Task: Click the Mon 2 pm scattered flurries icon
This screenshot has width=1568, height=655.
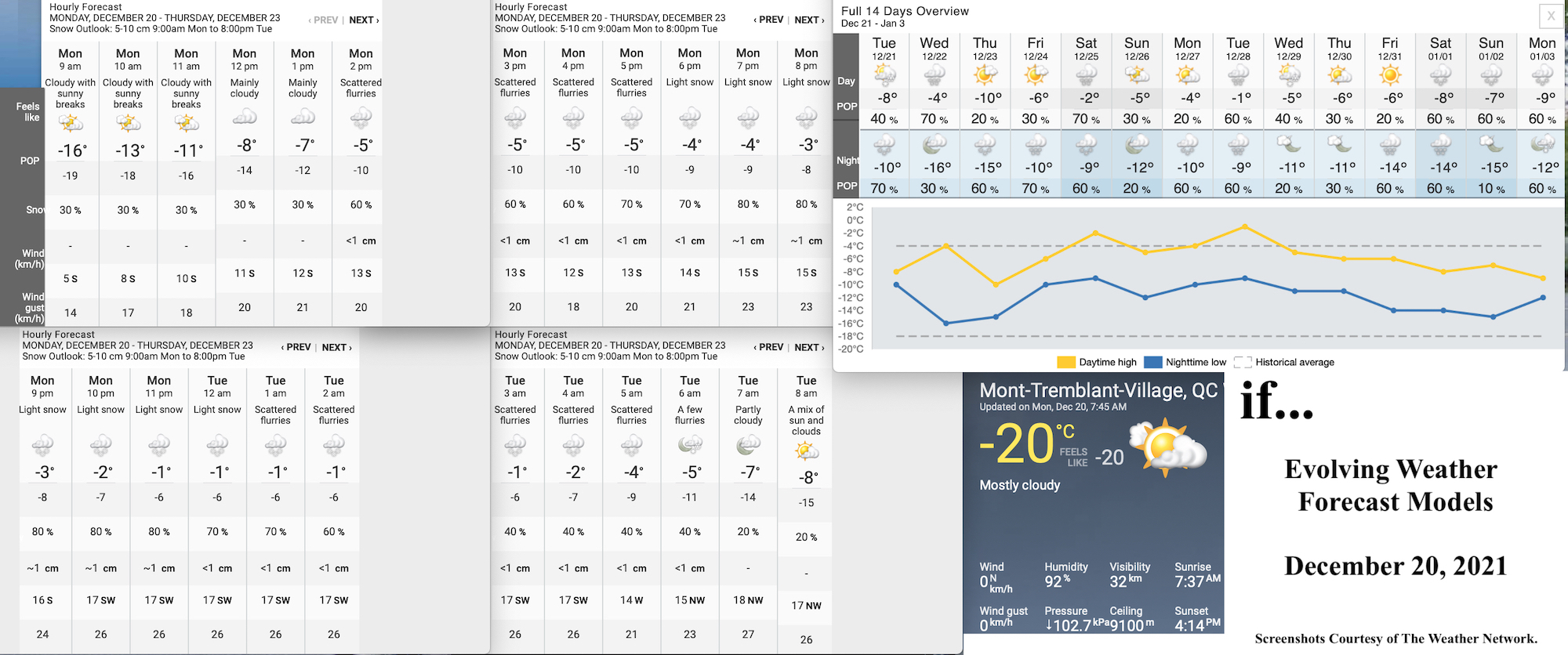Action: click(x=361, y=118)
